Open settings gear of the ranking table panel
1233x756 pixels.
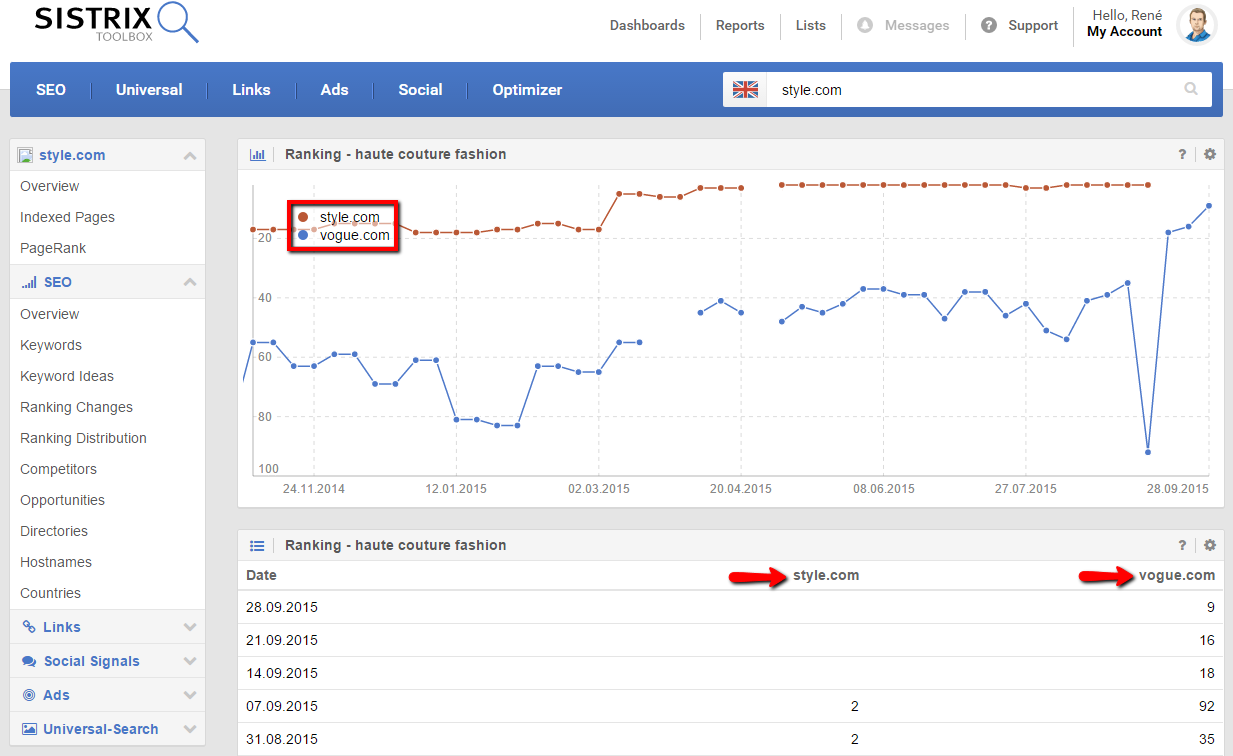(x=1209, y=545)
